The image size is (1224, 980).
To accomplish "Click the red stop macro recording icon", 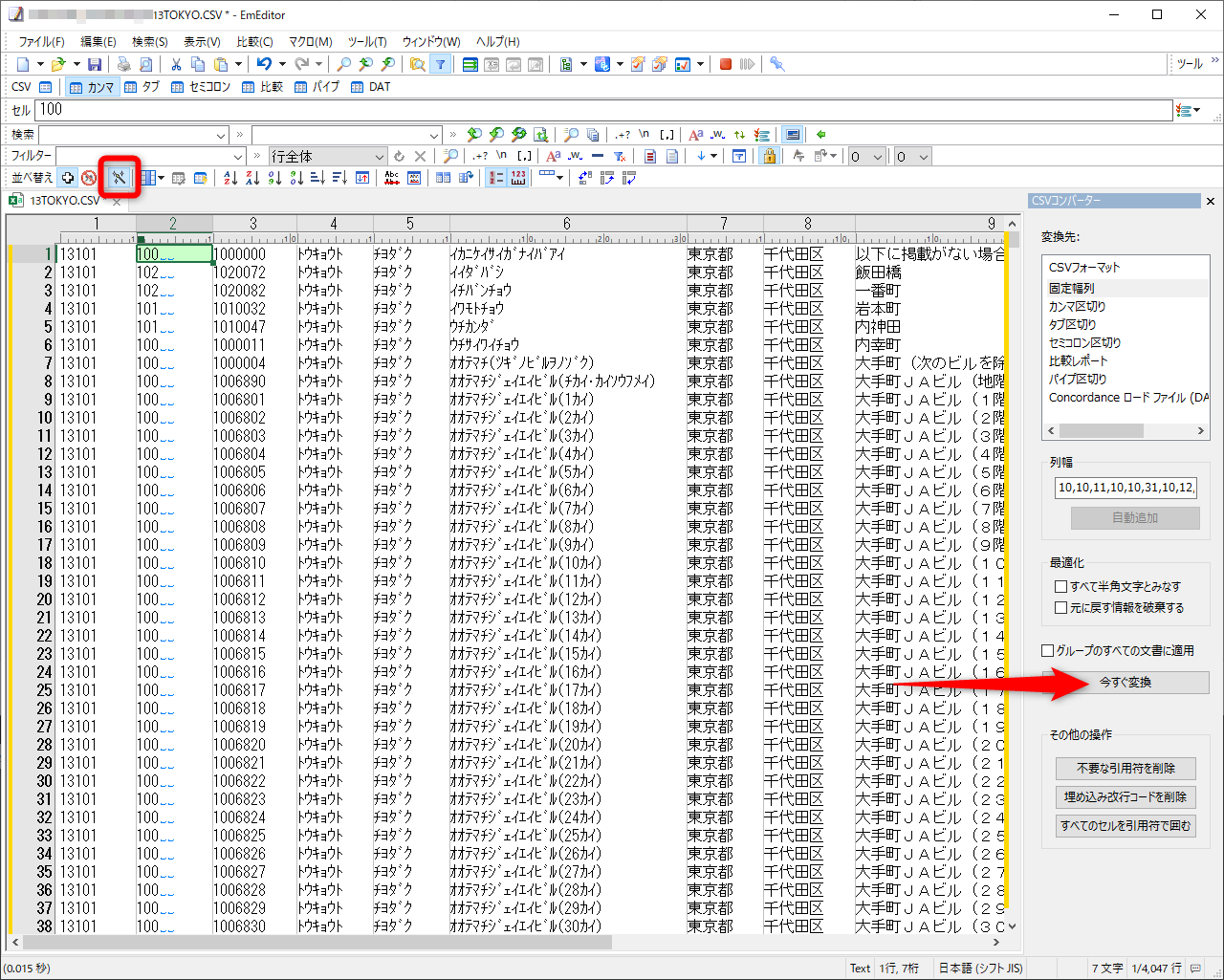I will [726, 64].
